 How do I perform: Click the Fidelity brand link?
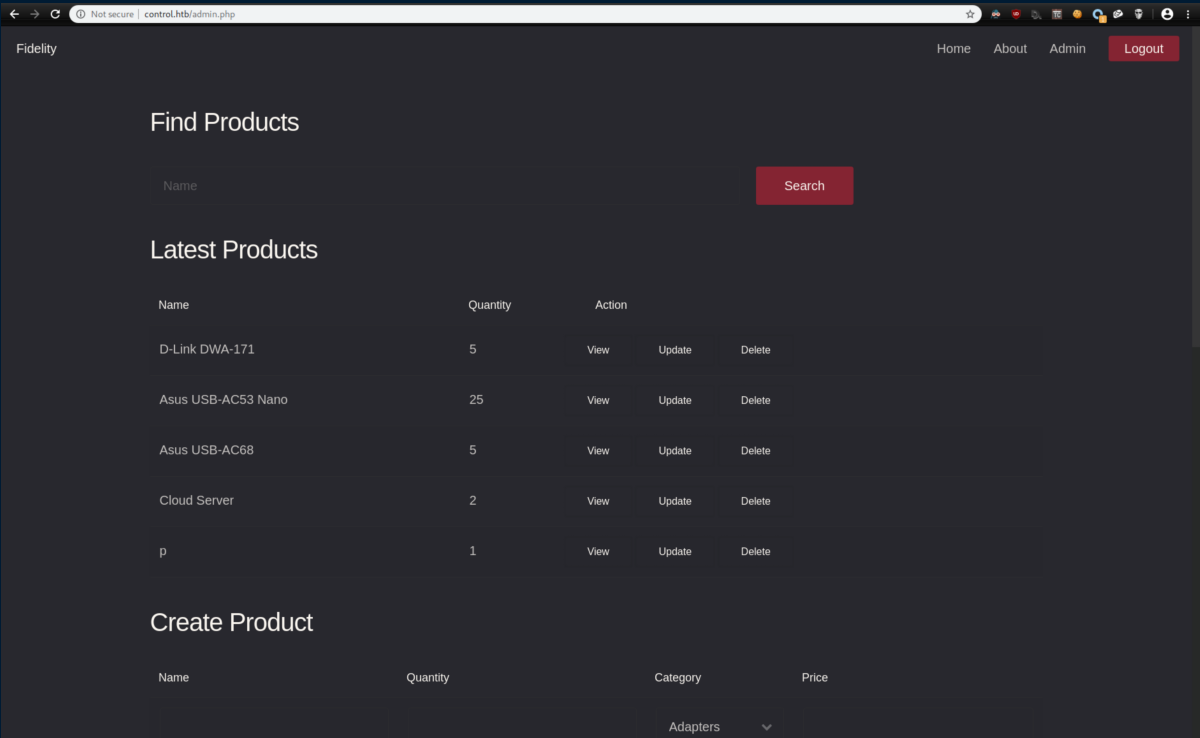click(x=36, y=48)
